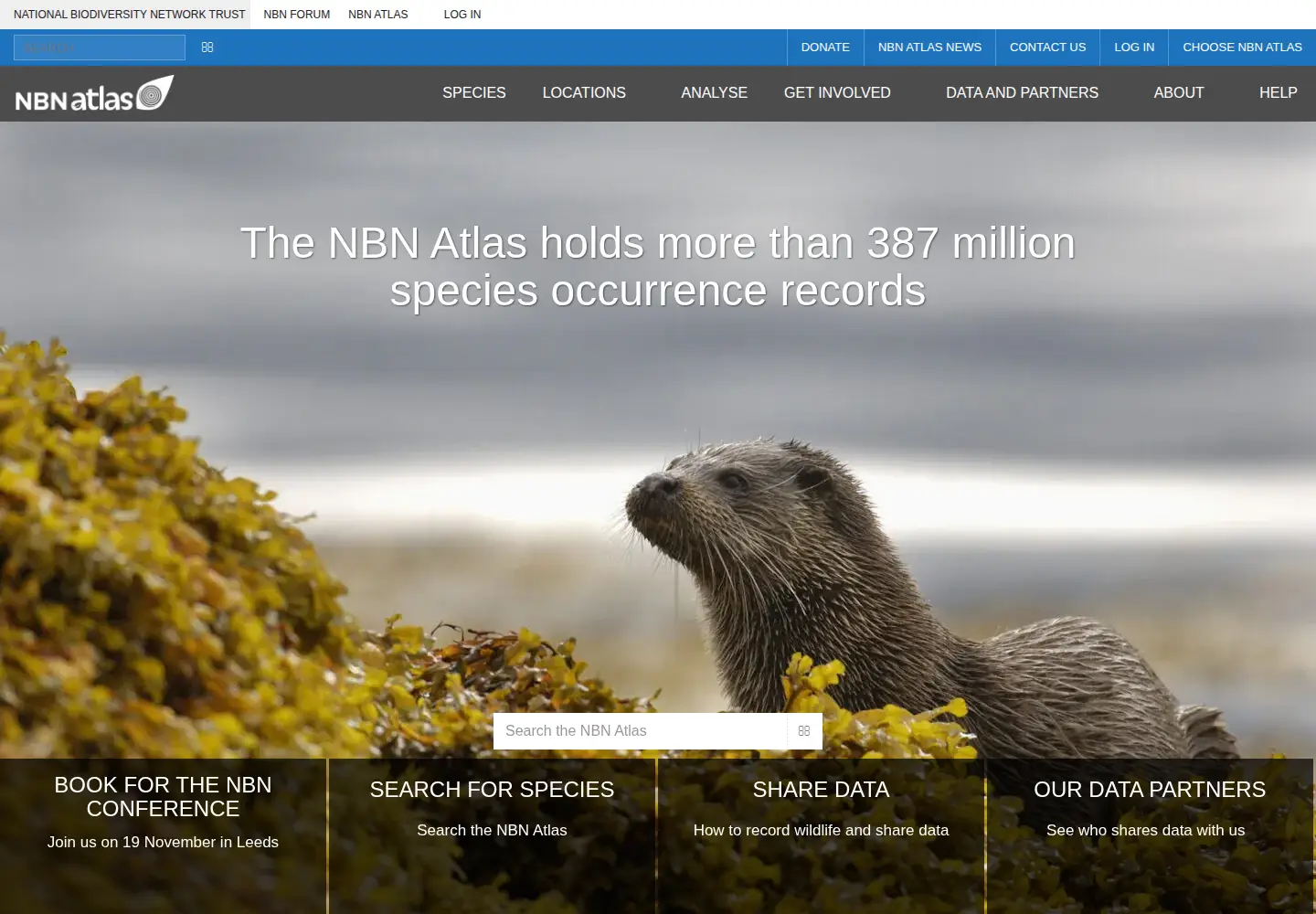Click the search icon beside the Search the NBN Atlas field
This screenshot has height=914, width=1316.
804,731
